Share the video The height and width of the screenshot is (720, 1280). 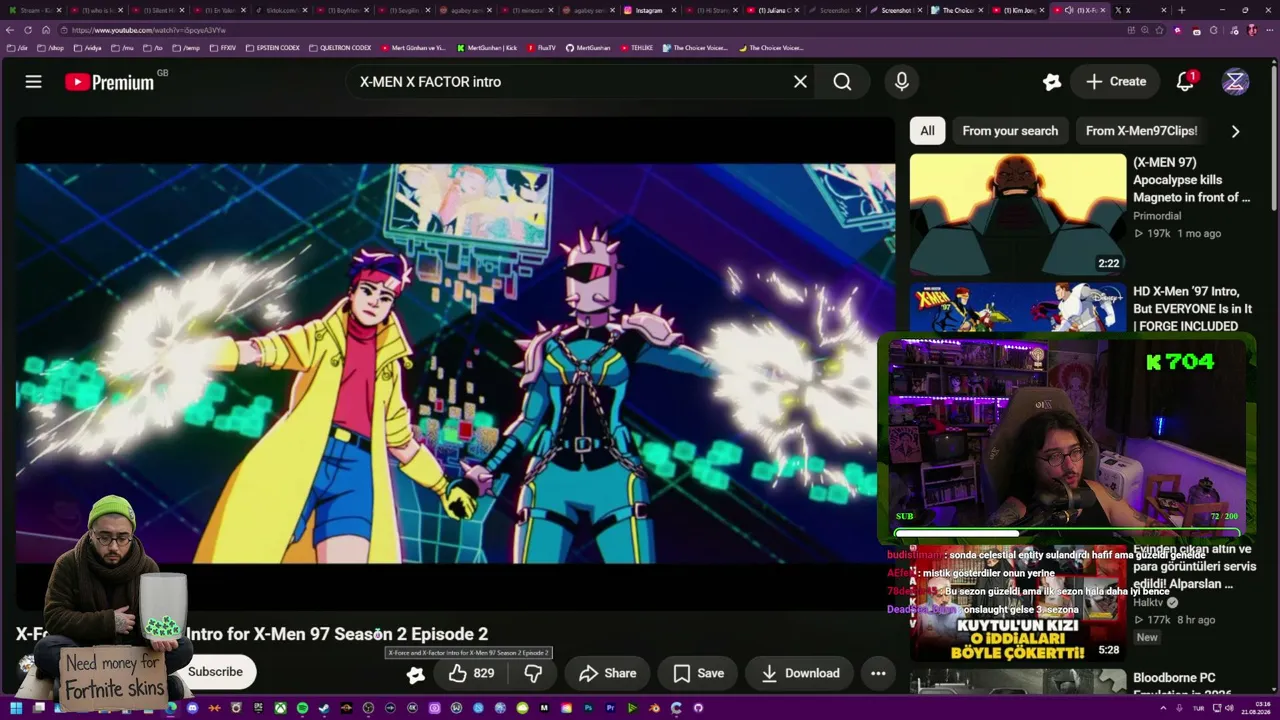608,674
